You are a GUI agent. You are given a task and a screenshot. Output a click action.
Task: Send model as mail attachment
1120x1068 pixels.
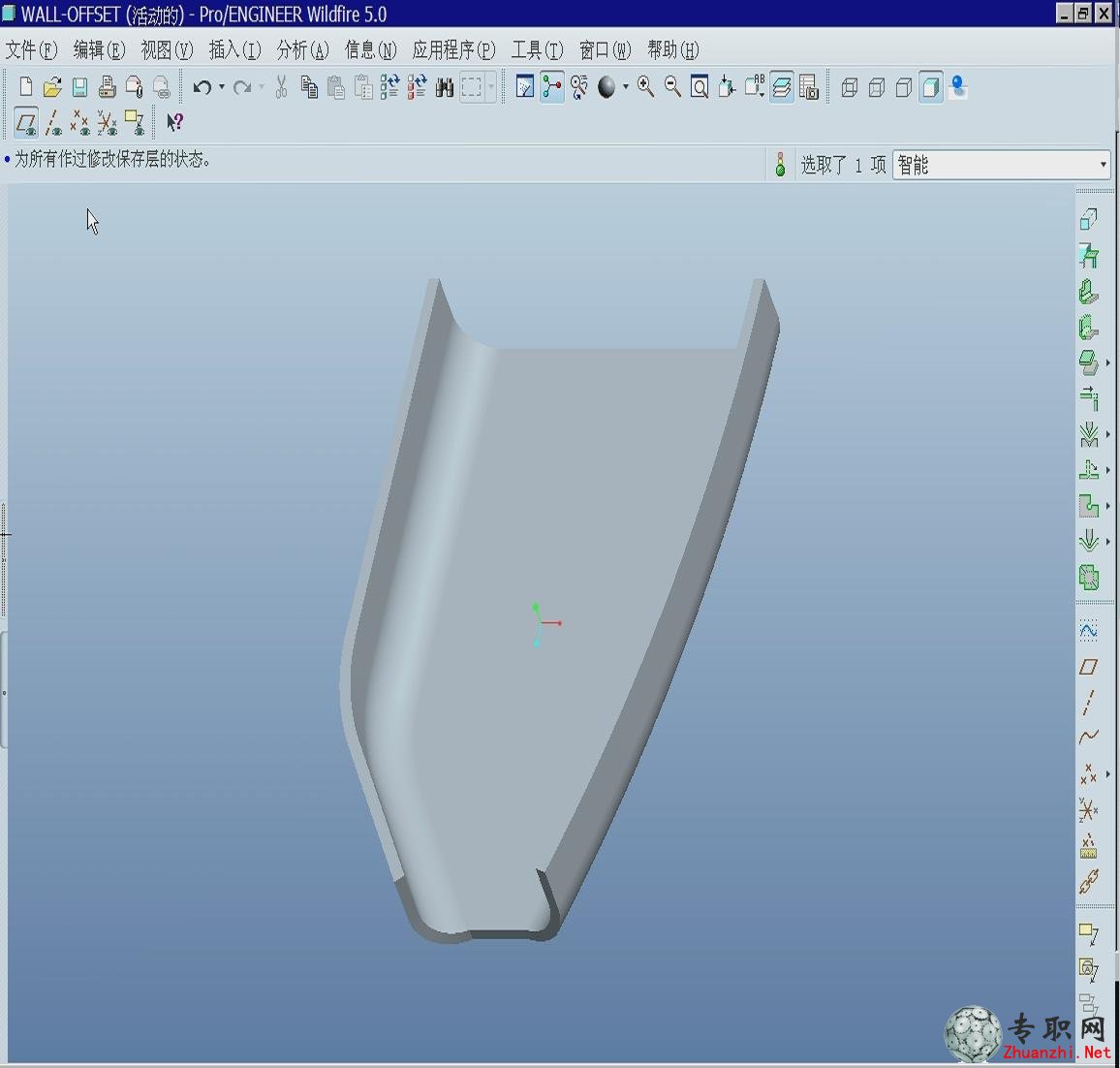[135, 87]
